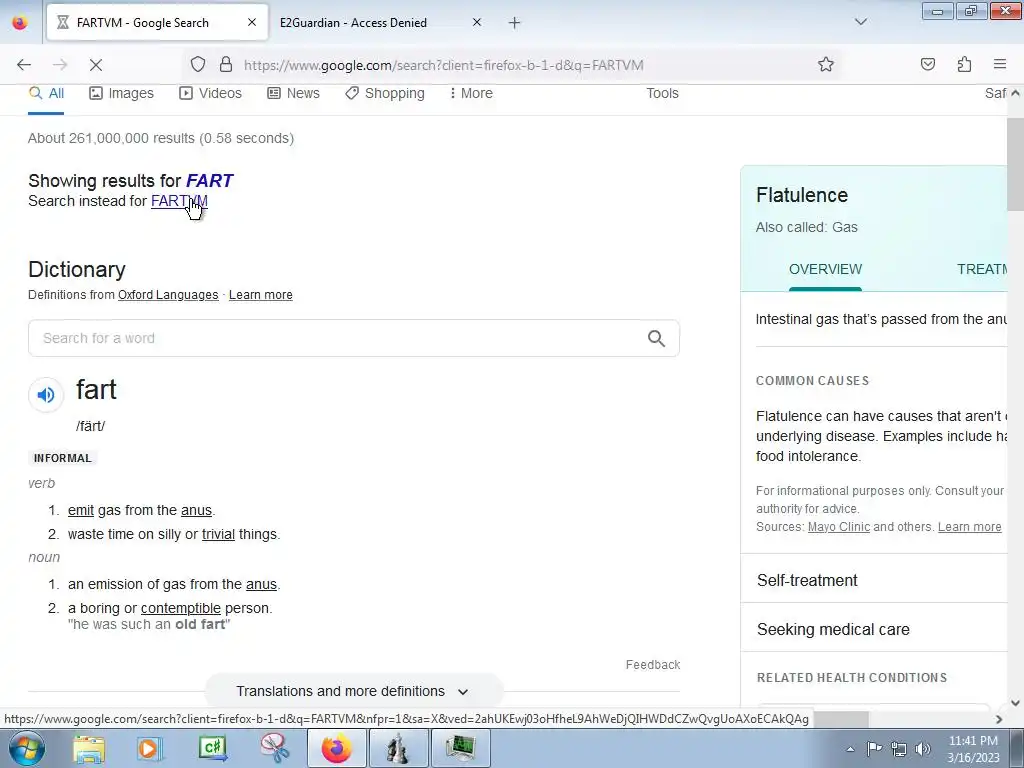
Task: Click the address bar URL
Action: pyautogui.click(x=443, y=65)
